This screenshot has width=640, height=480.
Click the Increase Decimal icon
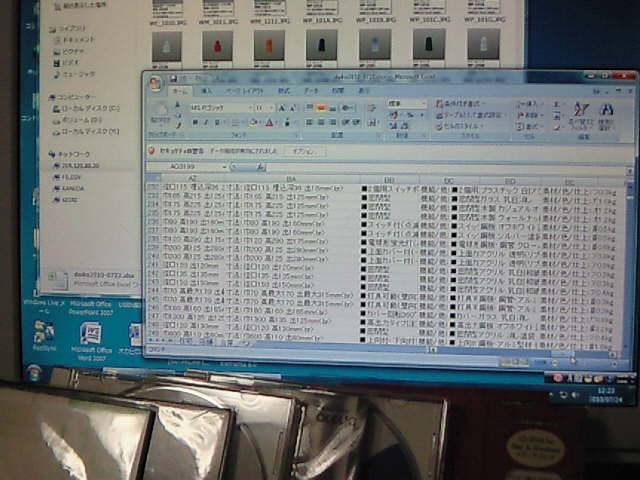point(393,126)
